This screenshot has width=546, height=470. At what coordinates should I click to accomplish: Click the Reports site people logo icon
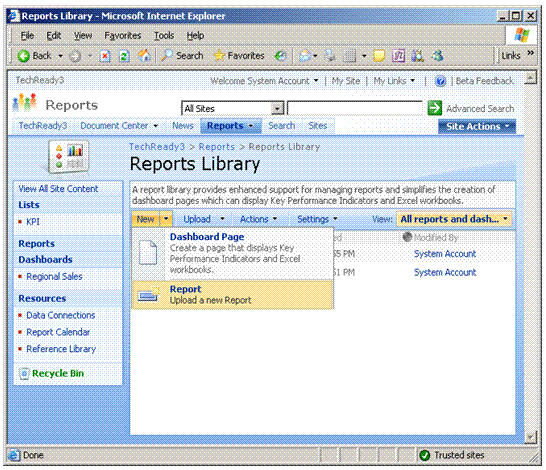24,103
